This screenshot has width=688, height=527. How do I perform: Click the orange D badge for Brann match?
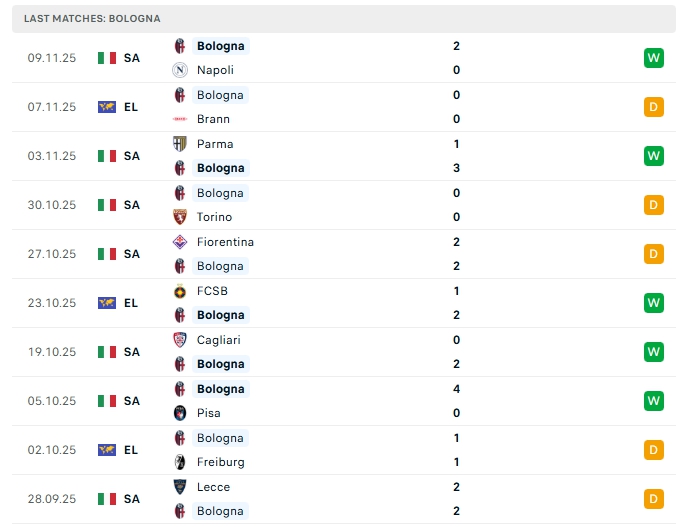point(654,107)
